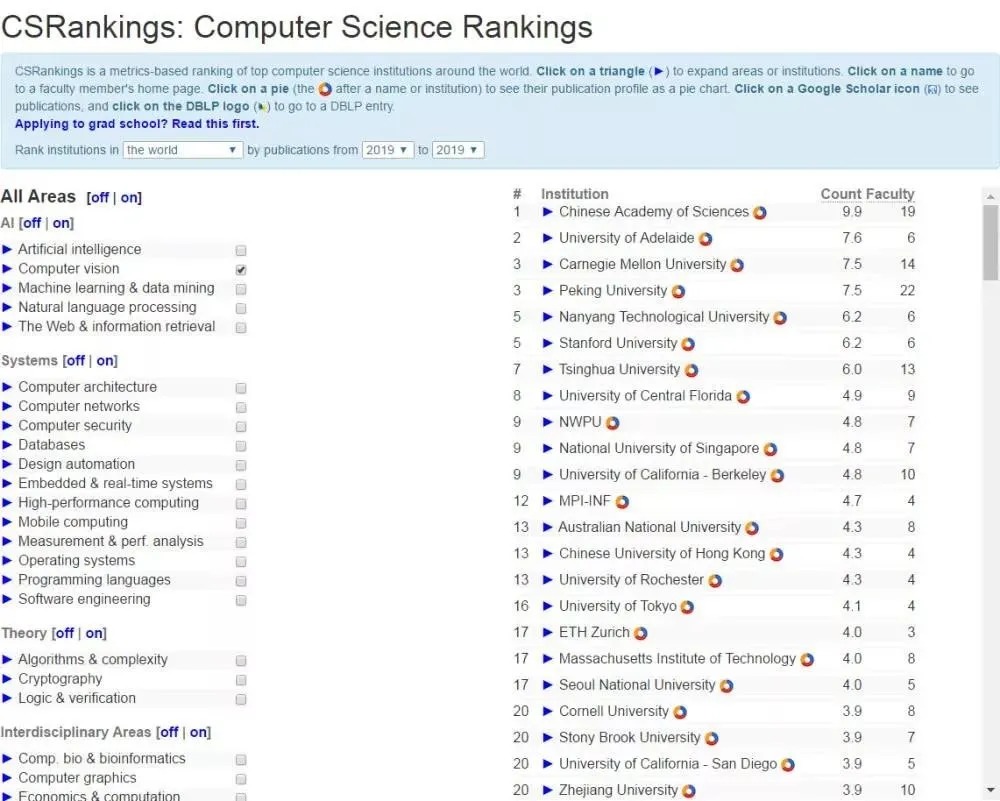Expand Stanford University faculty triangle
This screenshot has height=801, width=1000.
[547, 343]
